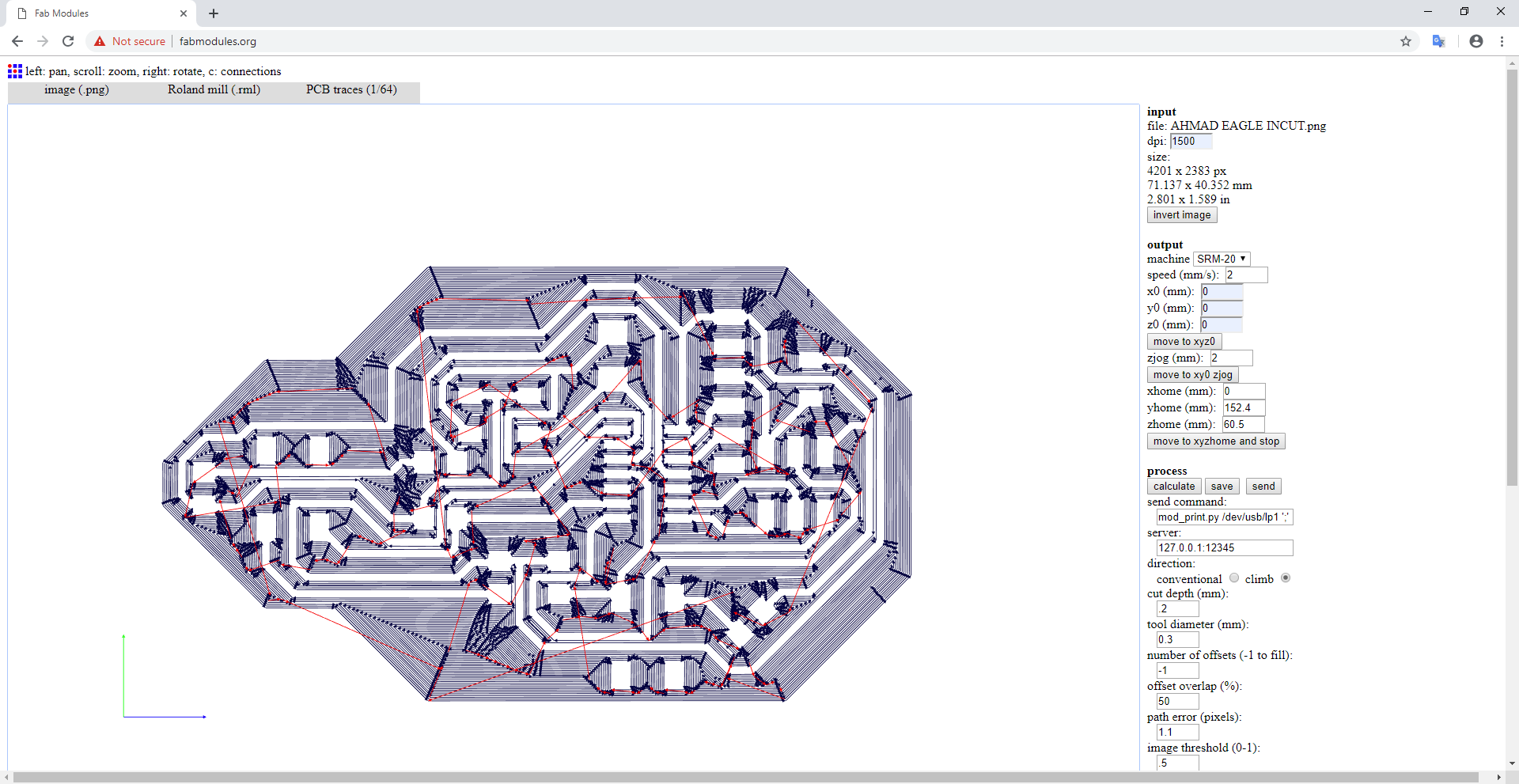Open a new browser tab
This screenshot has height=784, width=1519.
214,13
